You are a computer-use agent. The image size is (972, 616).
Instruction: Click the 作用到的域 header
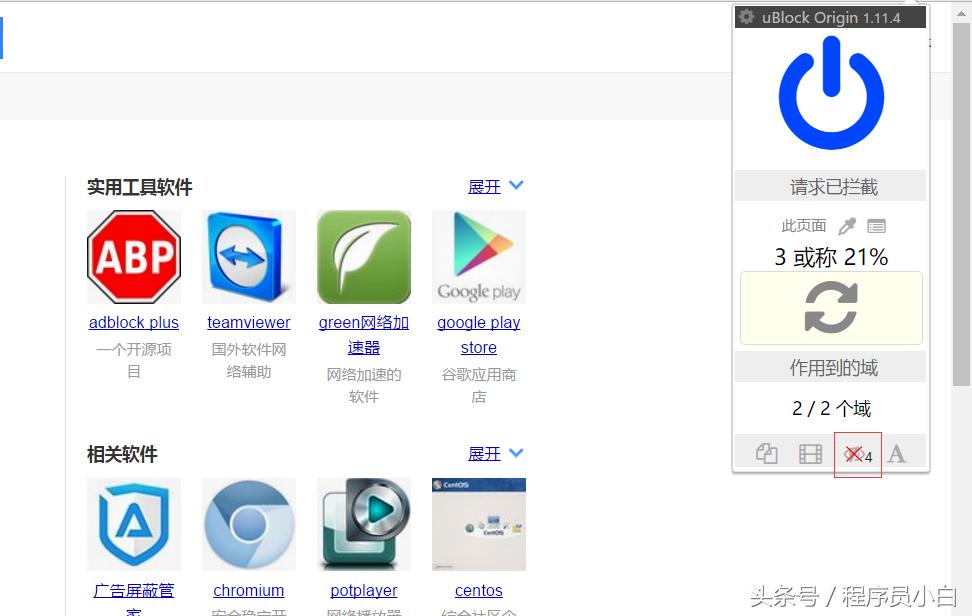click(830, 367)
